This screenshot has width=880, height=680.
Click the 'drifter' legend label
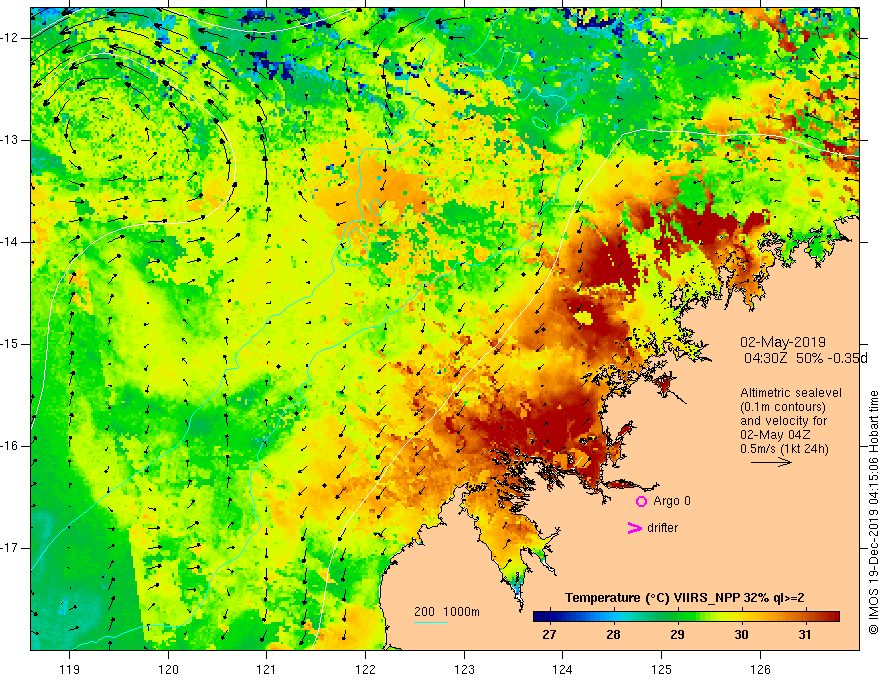click(662, 528)
